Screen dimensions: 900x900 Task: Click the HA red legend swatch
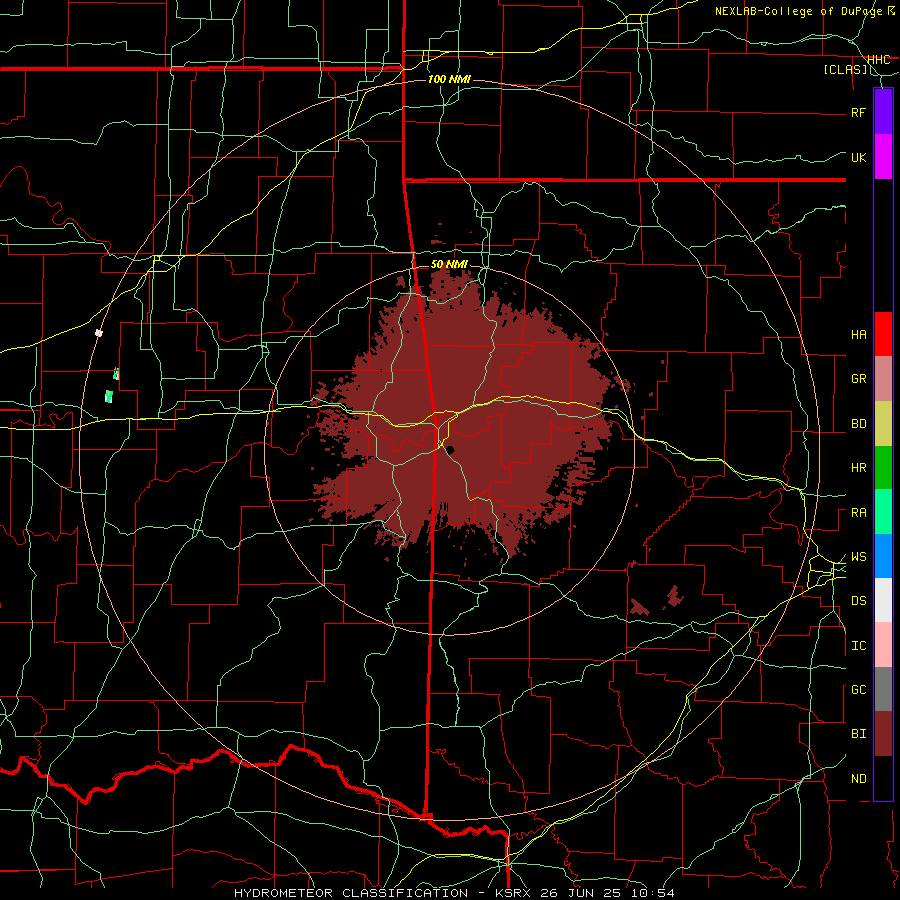(883, 334)
